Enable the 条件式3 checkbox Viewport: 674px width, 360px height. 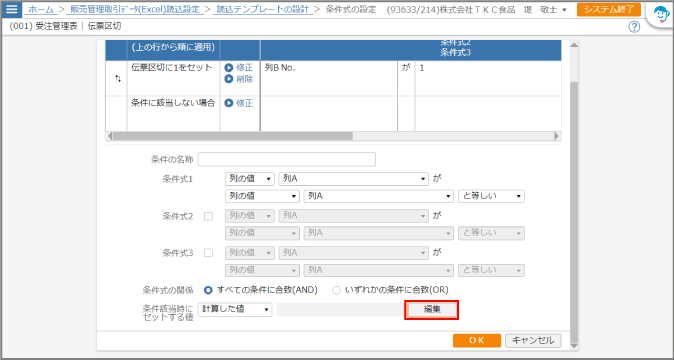point(208,253)
